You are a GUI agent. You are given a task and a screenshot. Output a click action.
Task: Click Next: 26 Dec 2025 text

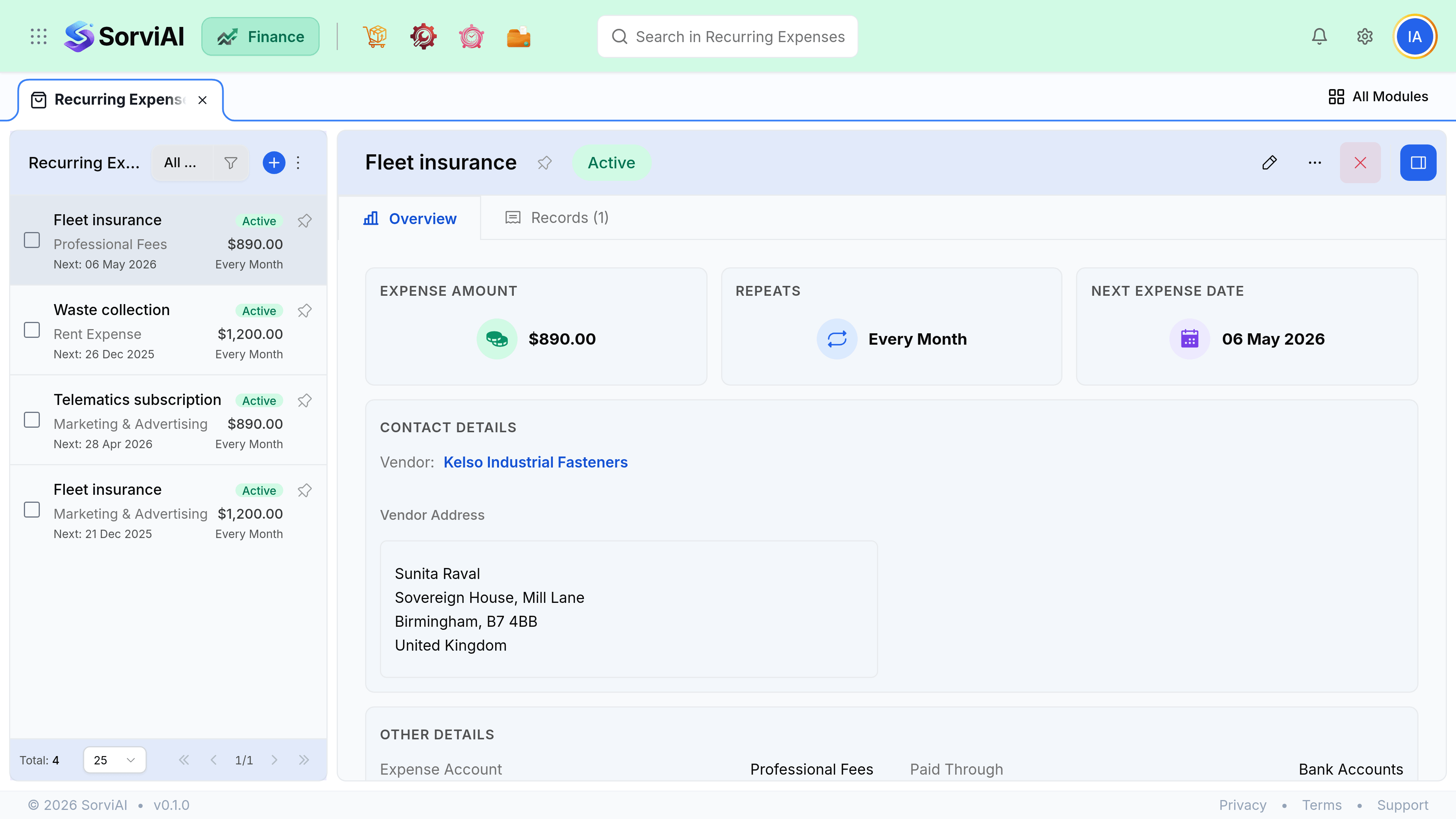pyautogui.click(x=104, y=355)
